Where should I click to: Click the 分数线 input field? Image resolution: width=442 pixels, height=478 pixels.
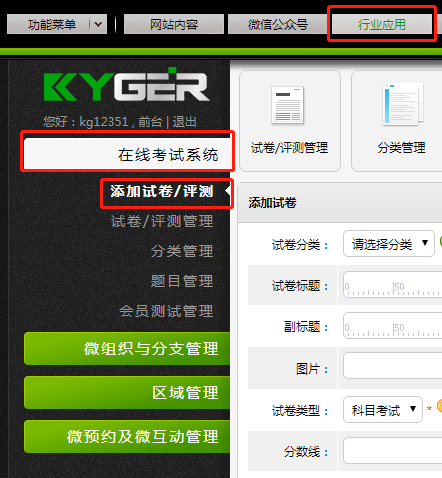[393, 451]
